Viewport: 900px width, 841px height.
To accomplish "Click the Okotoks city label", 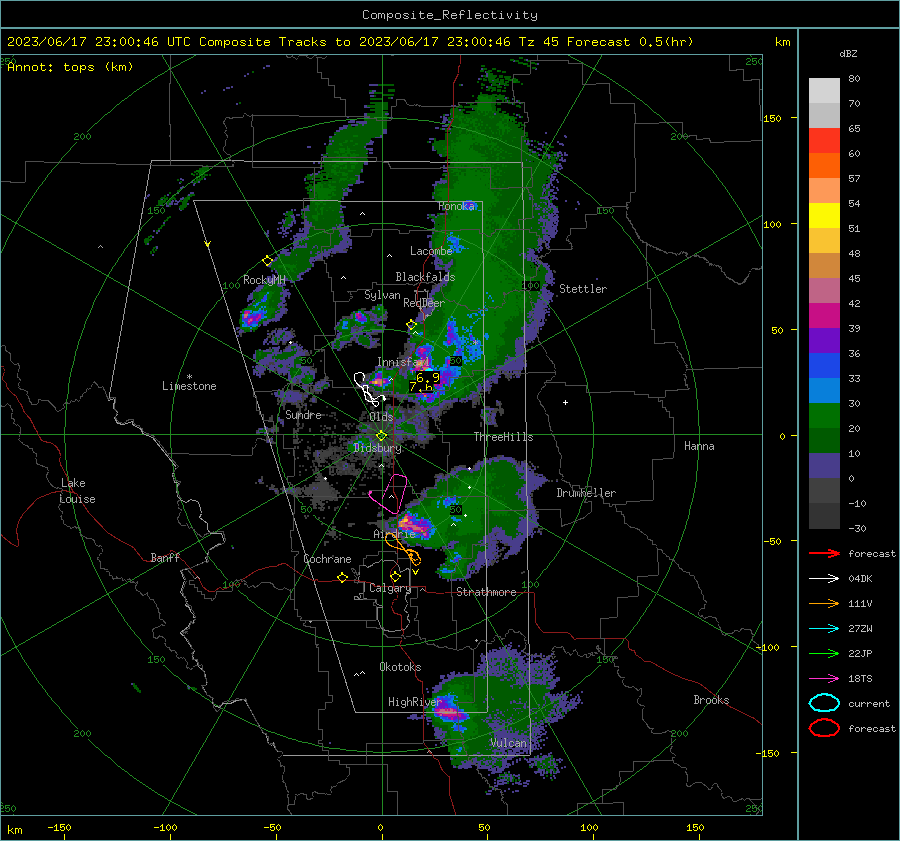I will tap(400, 667).
